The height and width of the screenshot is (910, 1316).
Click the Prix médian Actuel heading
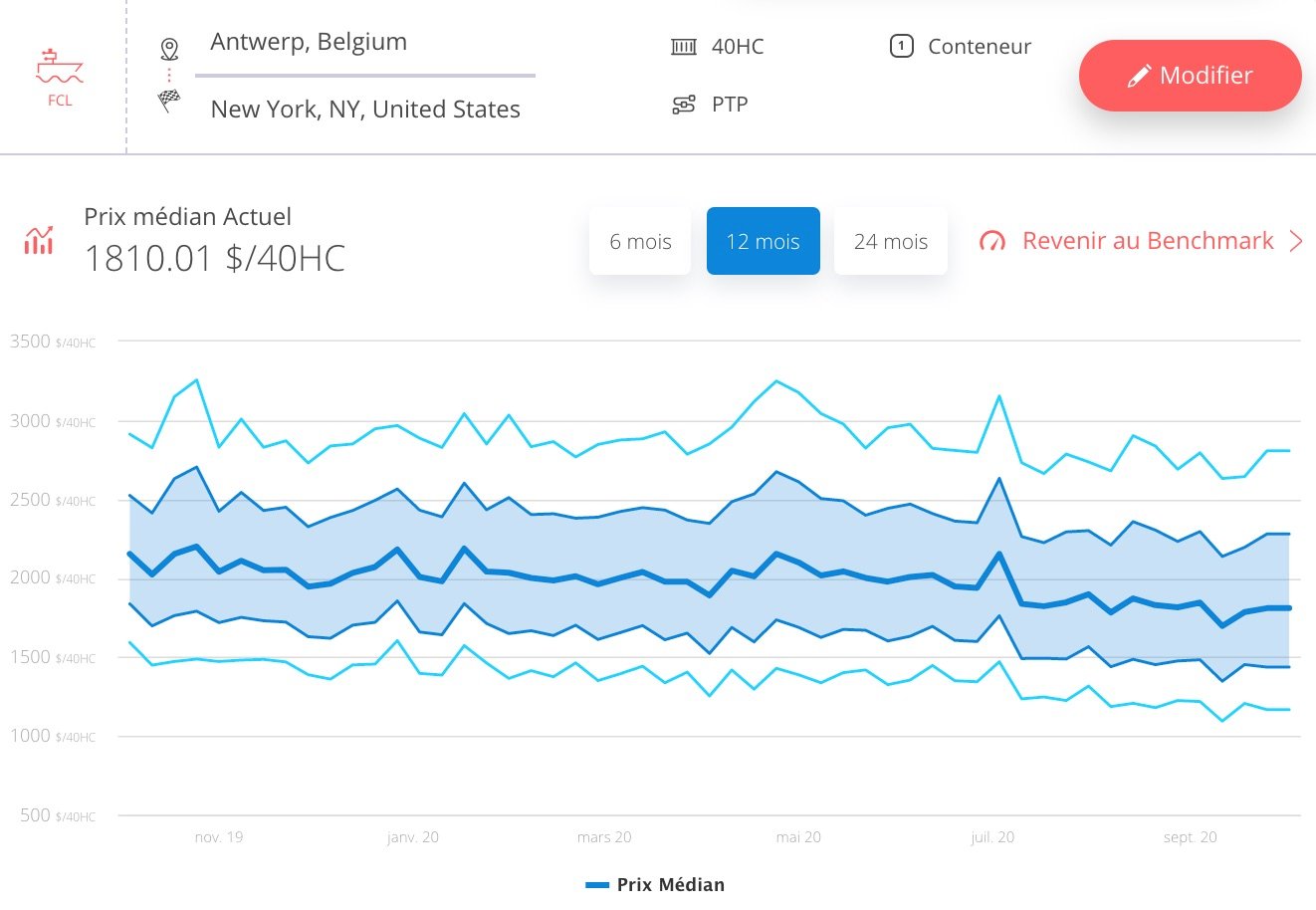(x=188, y=217)
